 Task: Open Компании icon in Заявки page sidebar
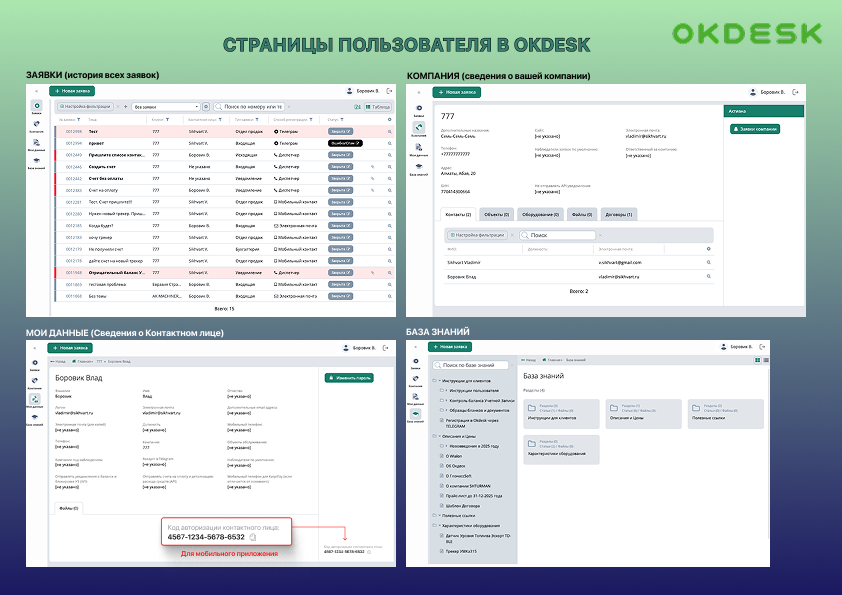click(x=37, y=125)
